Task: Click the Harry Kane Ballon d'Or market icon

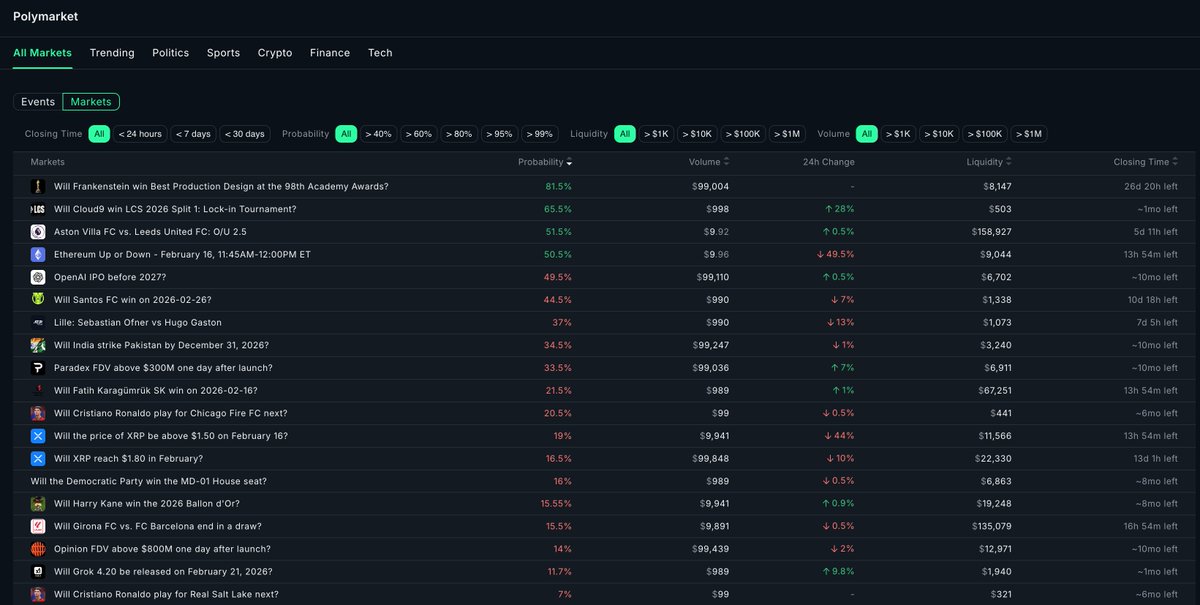Action: (x=38, y=504)
